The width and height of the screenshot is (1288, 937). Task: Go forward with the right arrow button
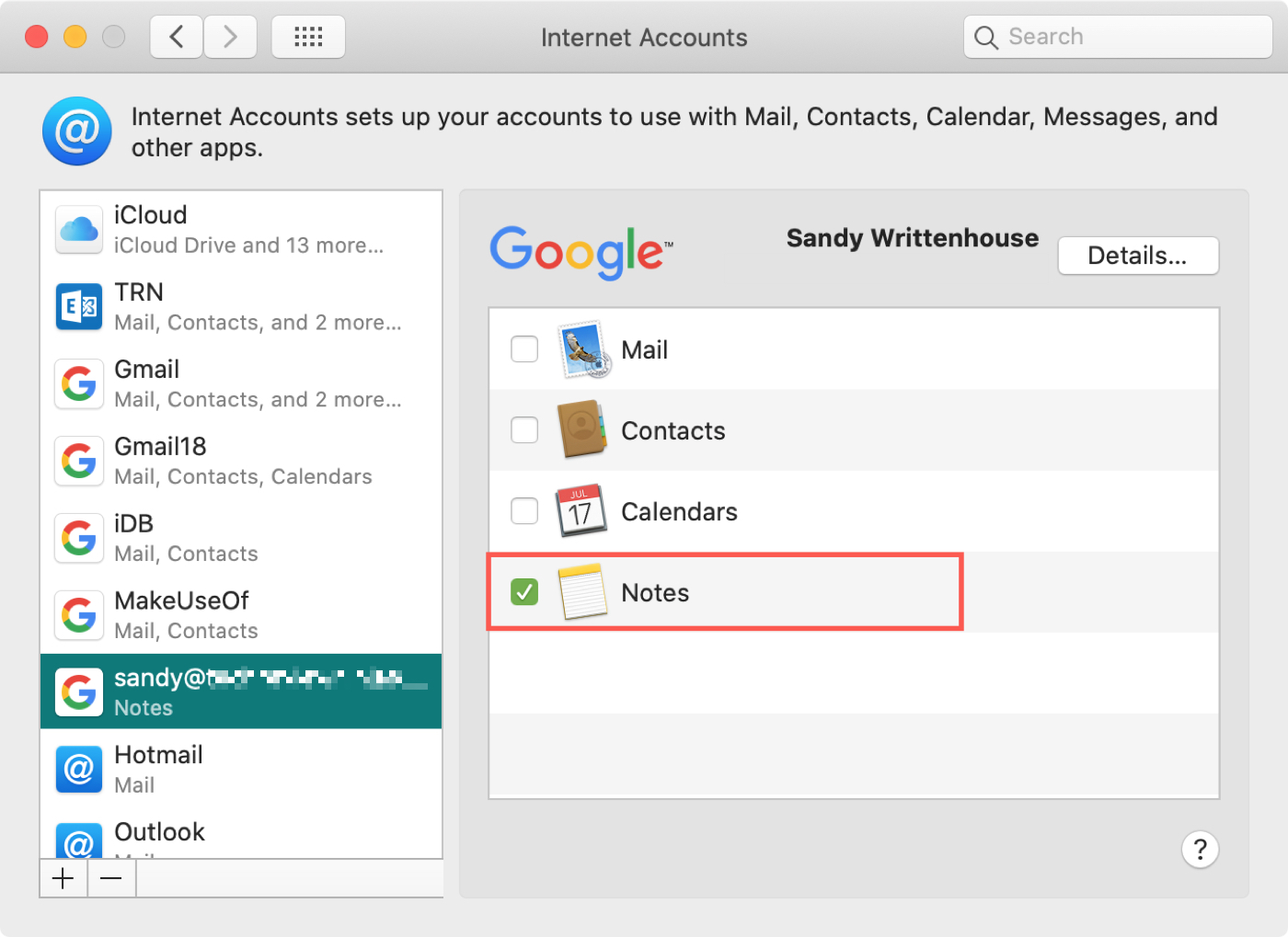tap(230, 37)
